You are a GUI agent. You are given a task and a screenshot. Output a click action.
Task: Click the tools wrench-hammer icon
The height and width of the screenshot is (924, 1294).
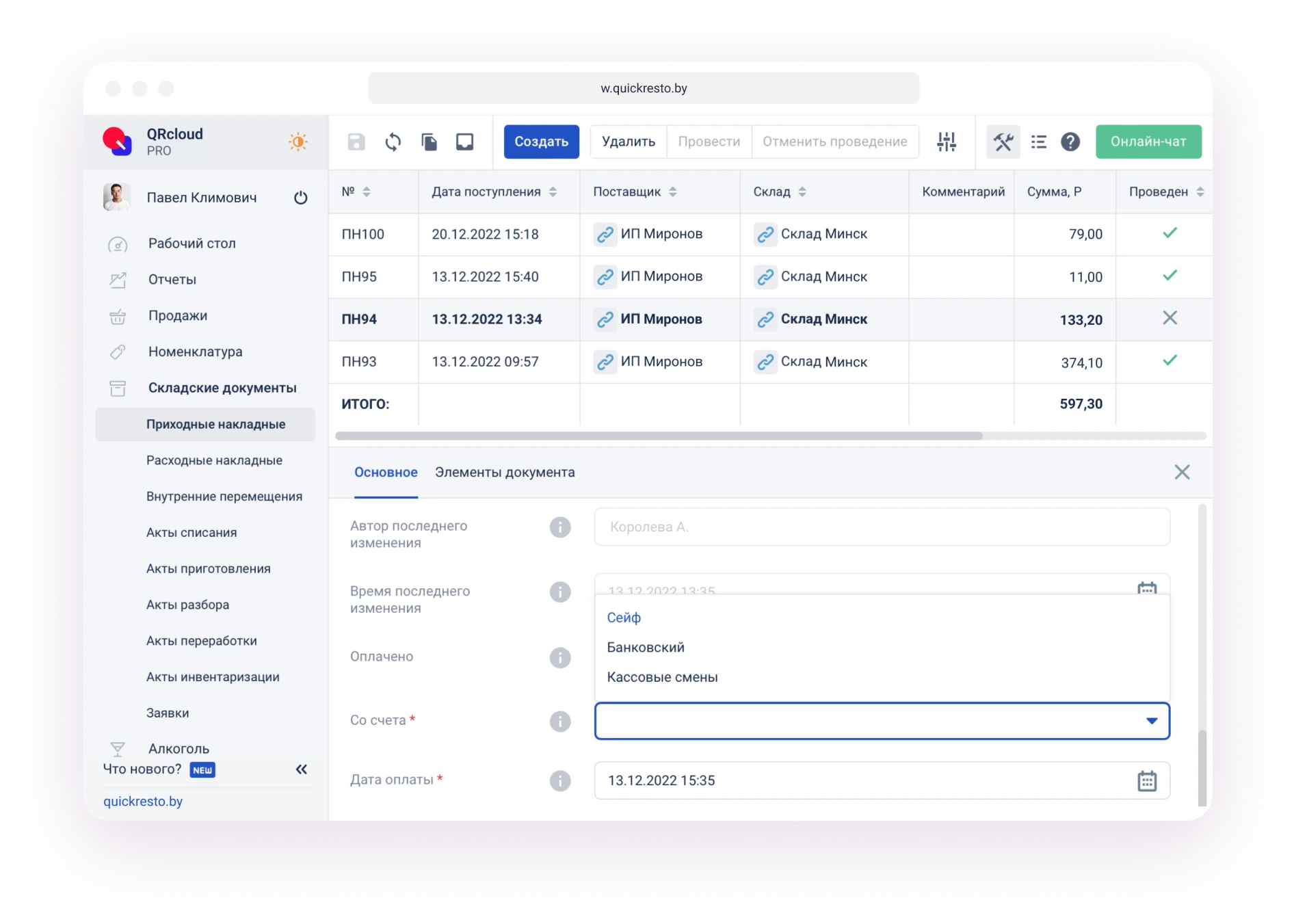coord(1003,142)
